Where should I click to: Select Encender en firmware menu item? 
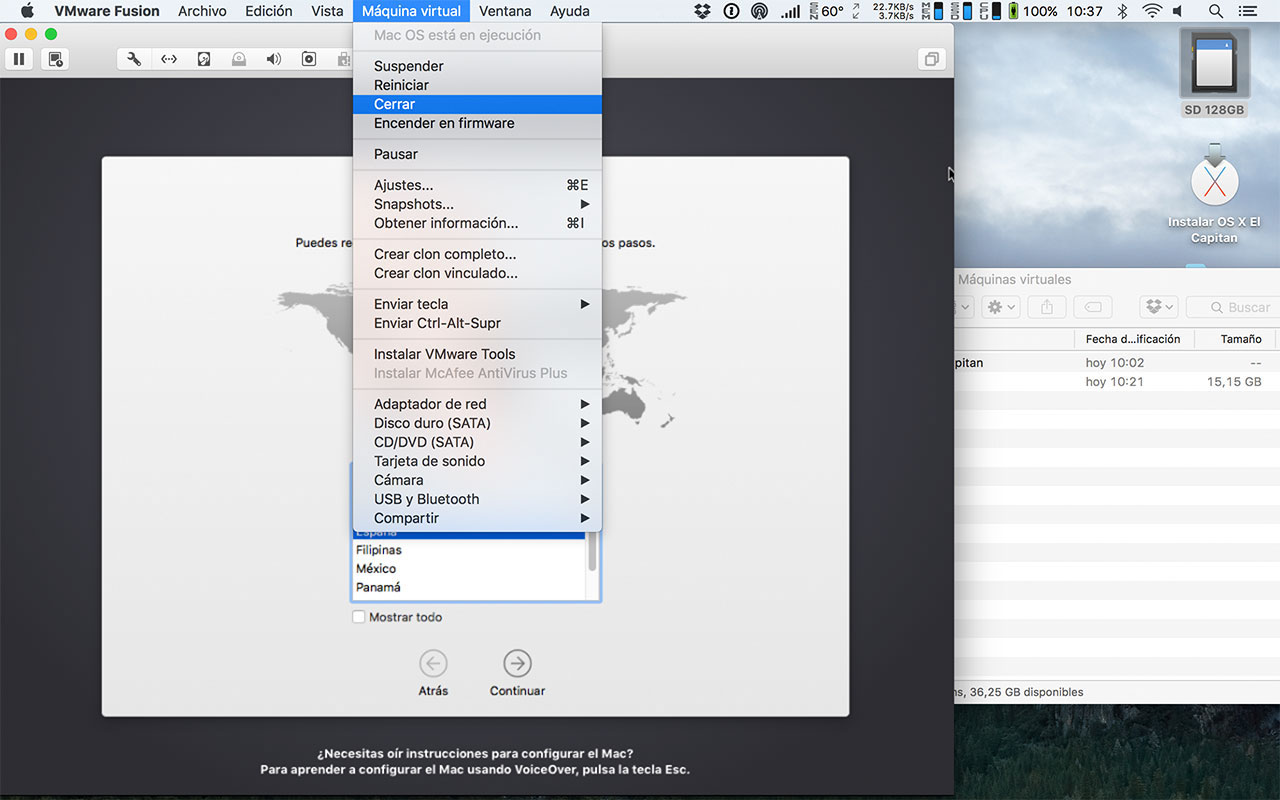coord(477,123)
